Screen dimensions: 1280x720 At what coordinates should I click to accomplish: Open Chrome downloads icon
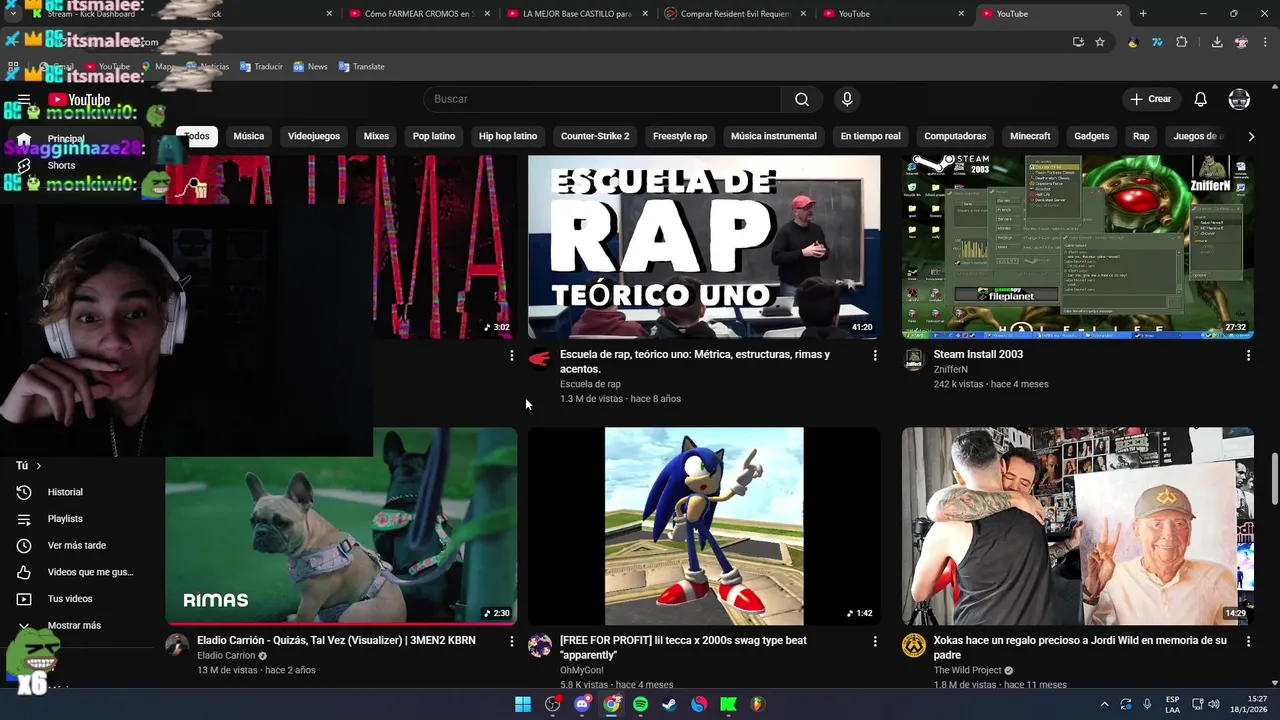(x=1217, y=42)
